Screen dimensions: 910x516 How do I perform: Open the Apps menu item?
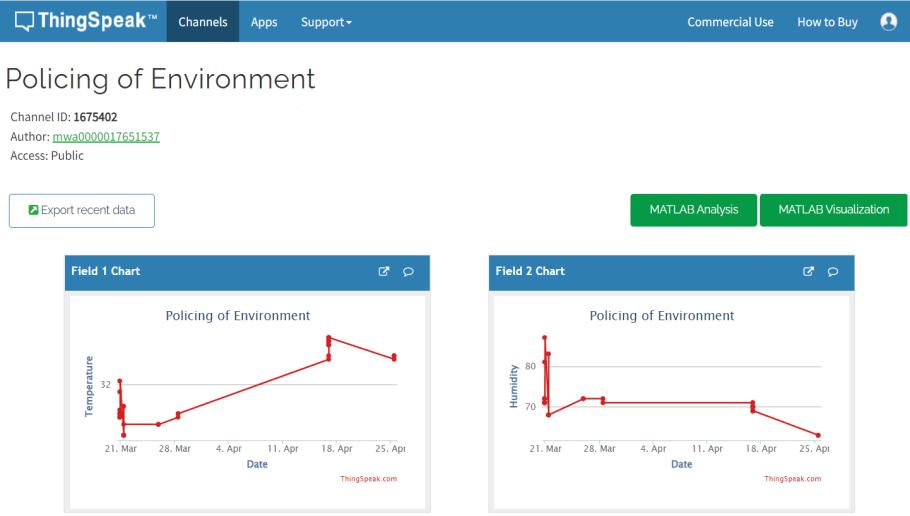click(264, 22)
